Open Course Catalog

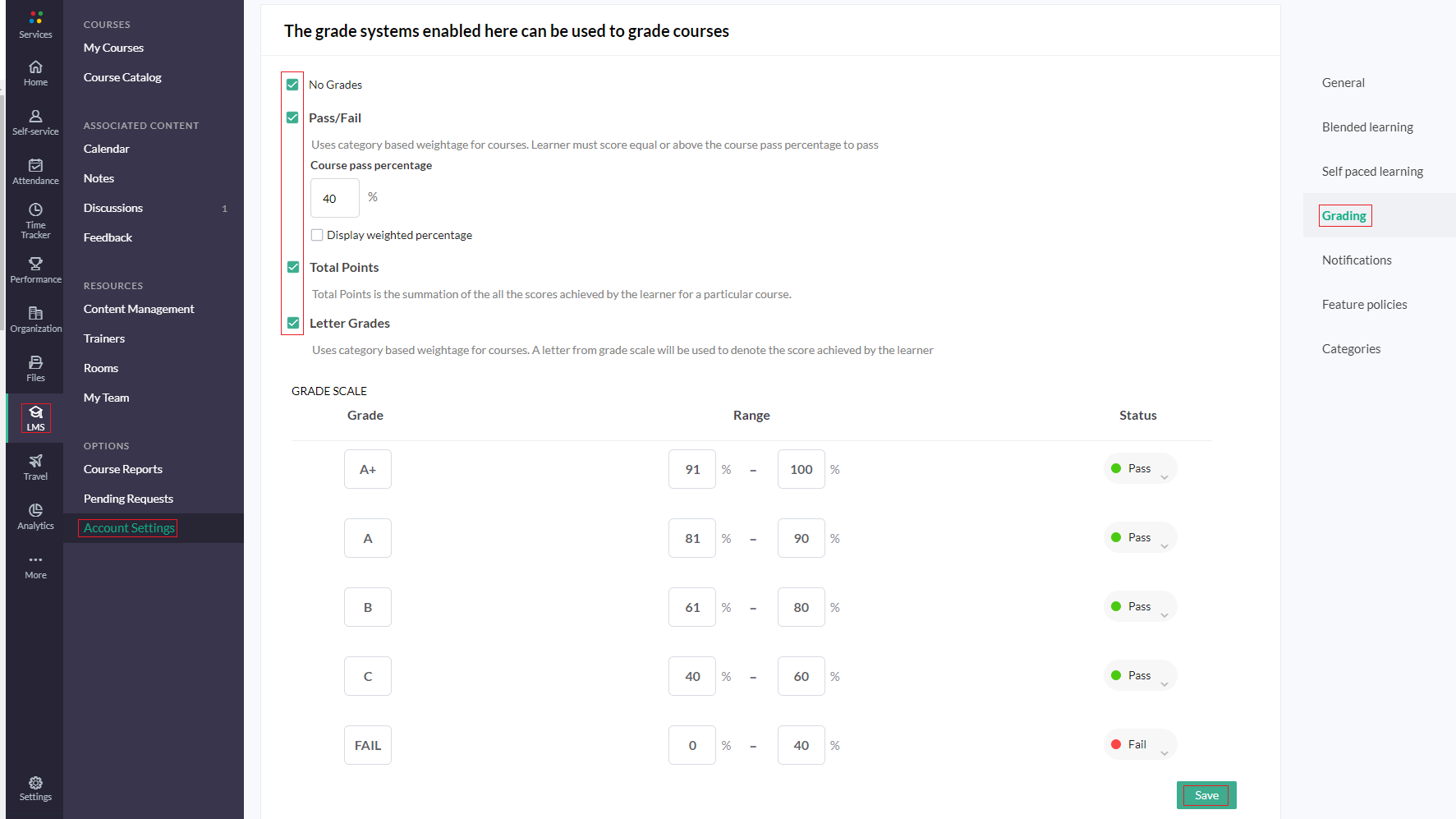(x=122, y=77)
